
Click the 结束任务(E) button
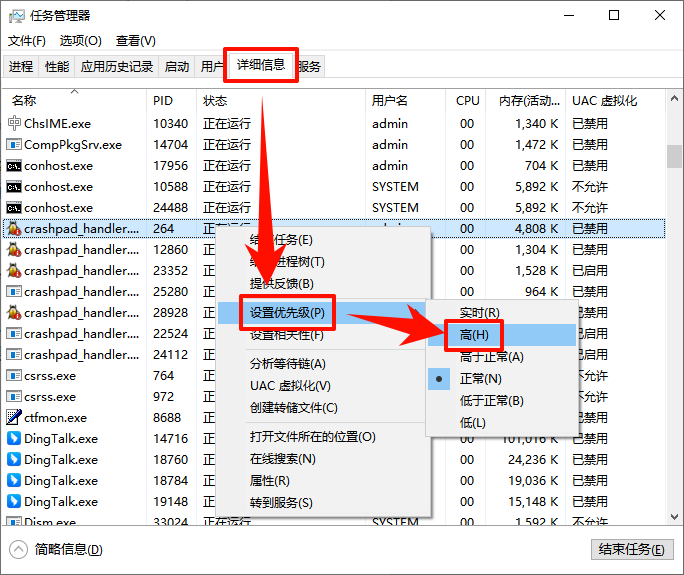(632, 549)
